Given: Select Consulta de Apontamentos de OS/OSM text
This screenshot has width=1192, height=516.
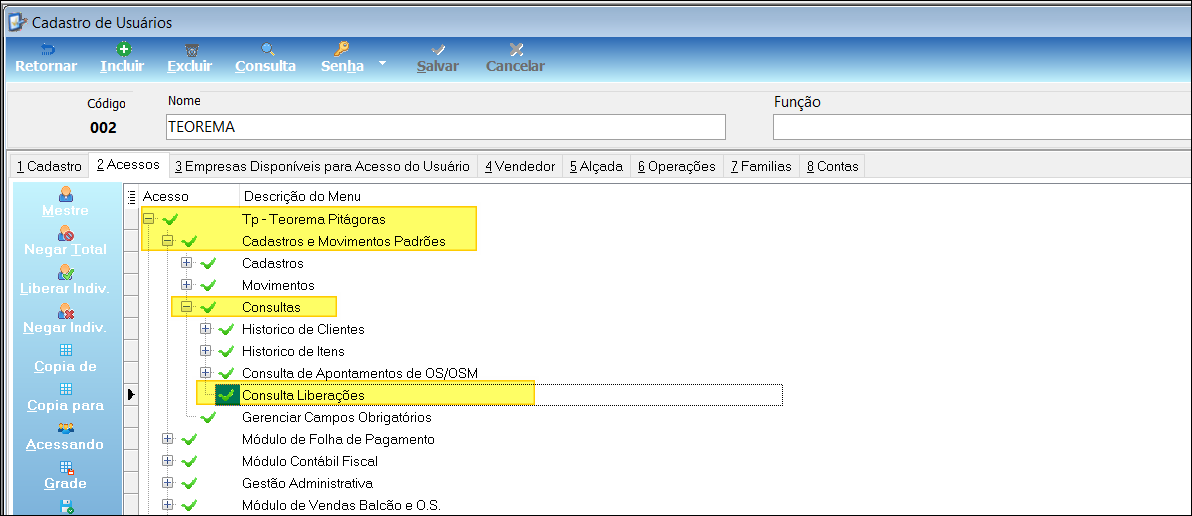Looking at the screenshot, I should [360, 373].
